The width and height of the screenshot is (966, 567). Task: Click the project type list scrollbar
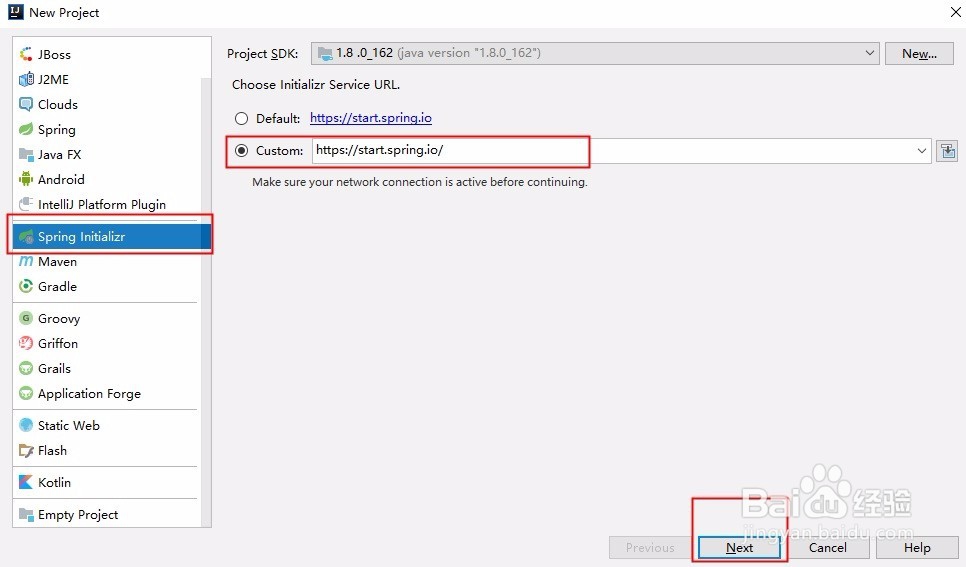coord(206,302)
